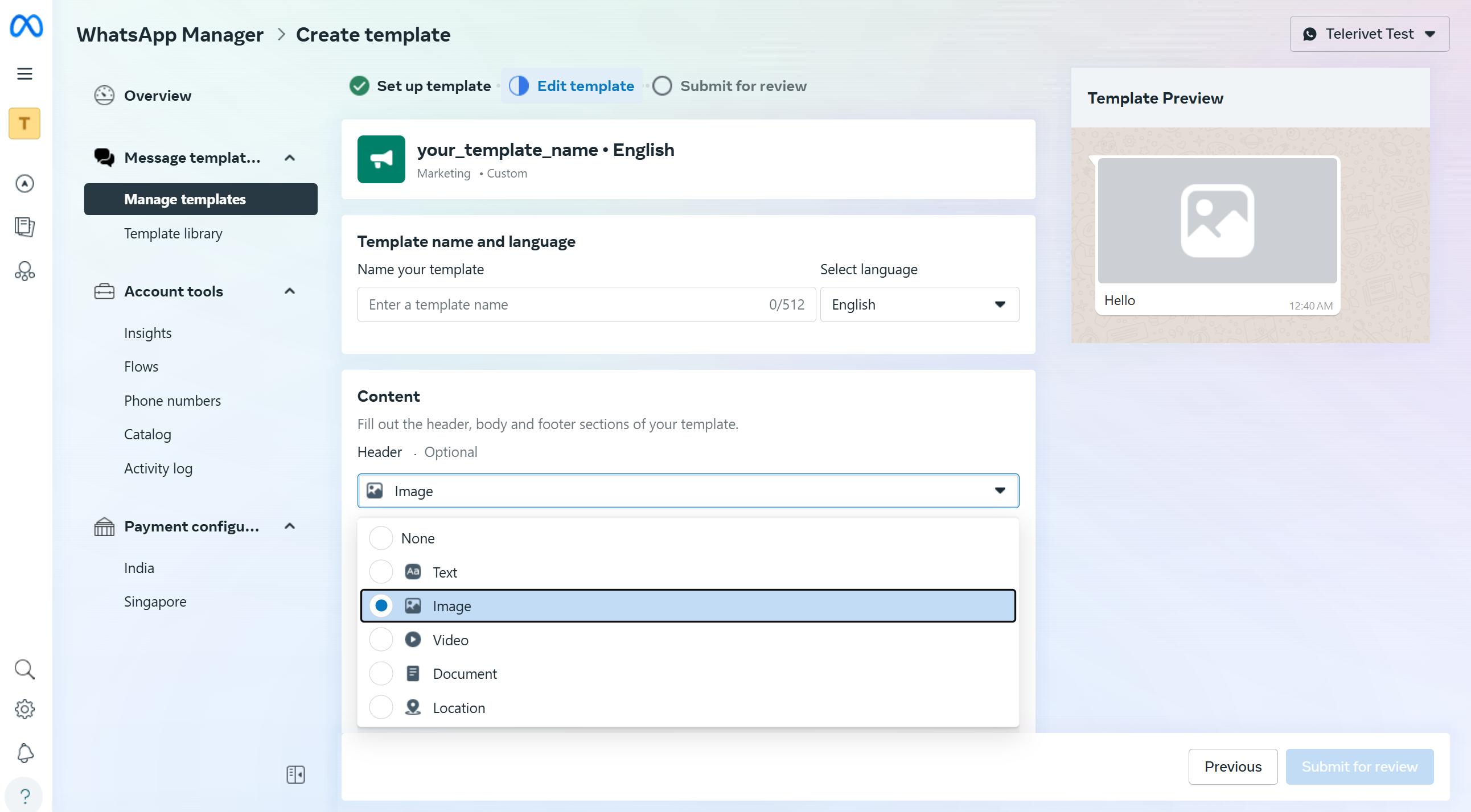Click the empty circle Submit for review step
Image resolution: width=1471 pixels, height=812 pixels.
click(662, 85)
